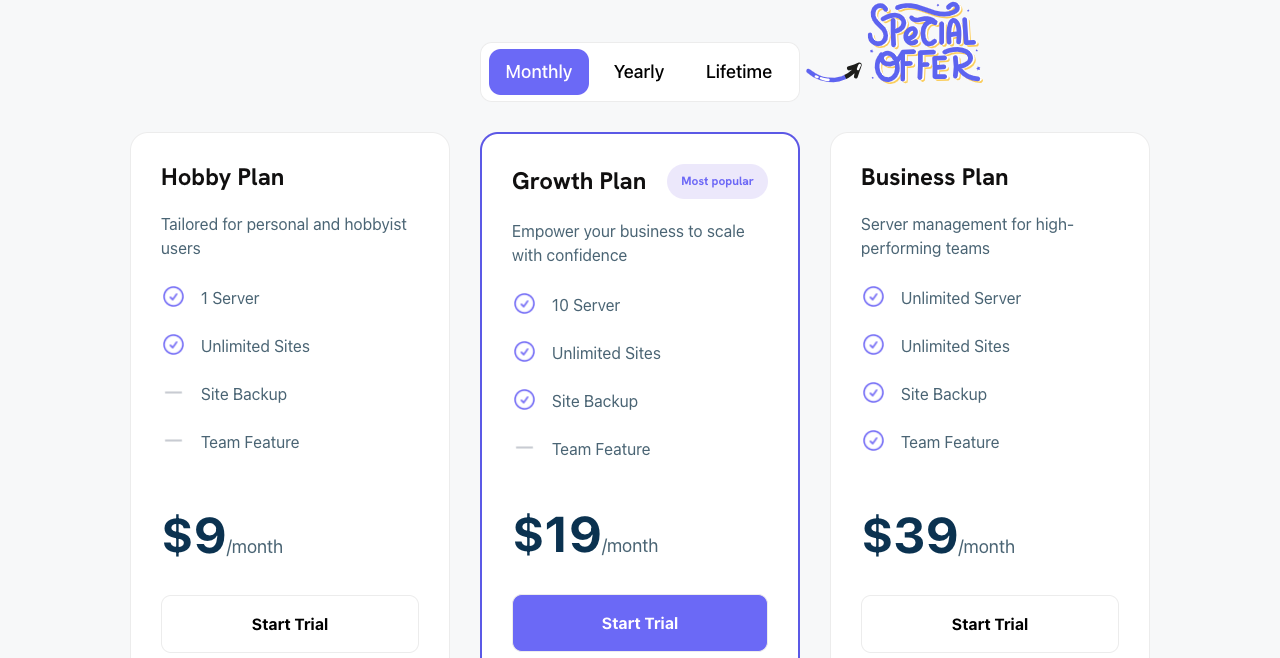Click the $39 per month price

tap(937, 537)
